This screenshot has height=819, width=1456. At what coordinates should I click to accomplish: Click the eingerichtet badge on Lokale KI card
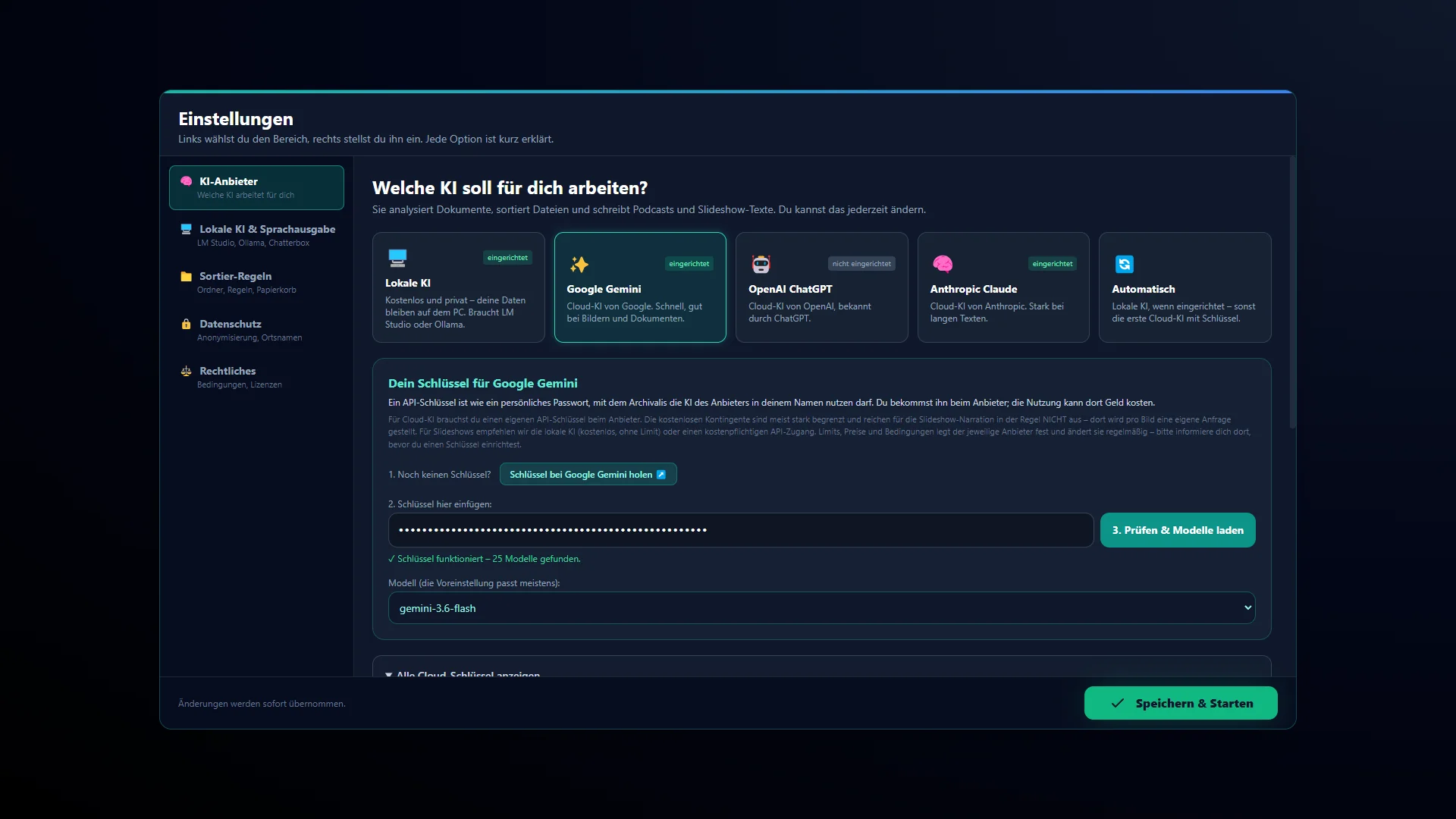(507, 258)
